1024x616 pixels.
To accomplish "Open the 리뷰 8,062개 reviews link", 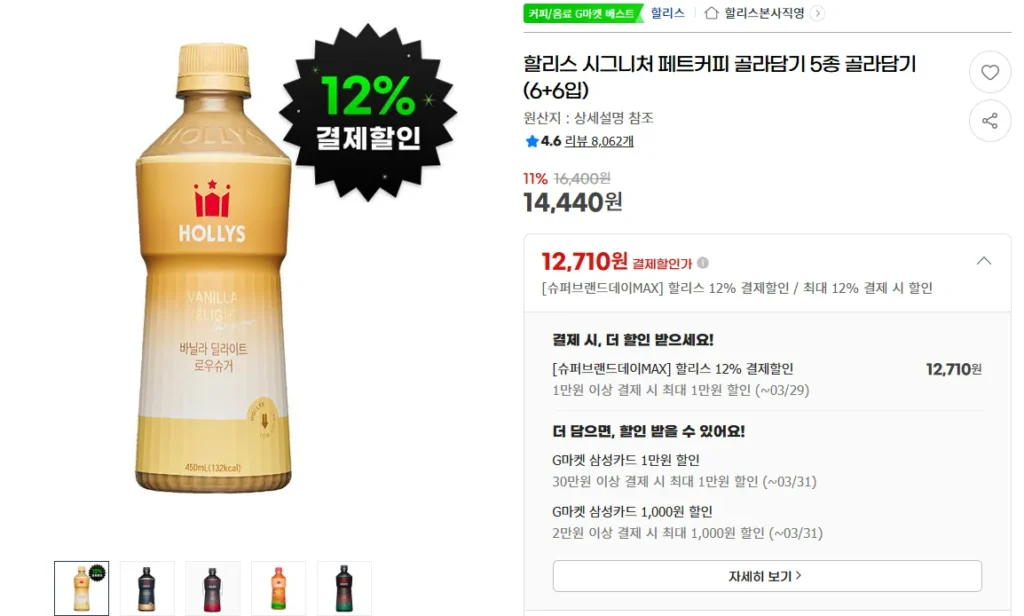I will click(599, 141).
